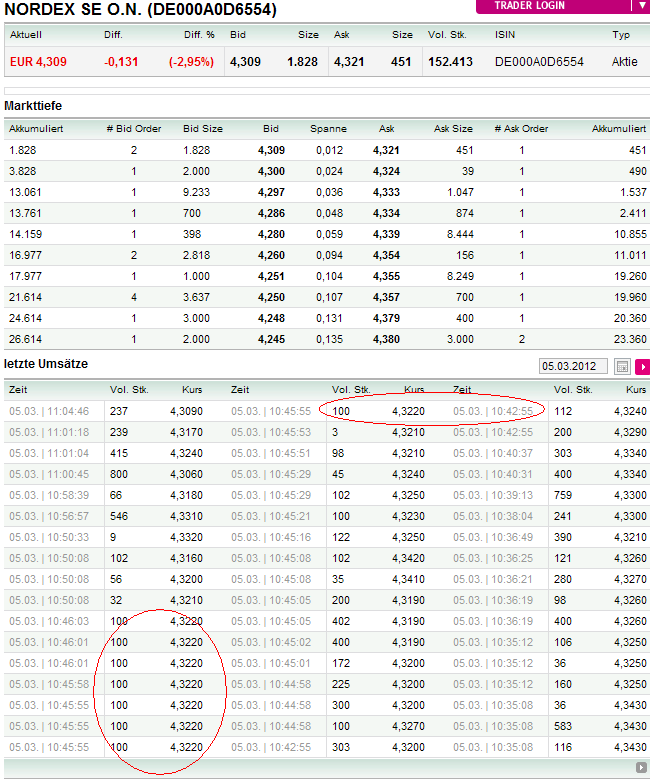Click the trade volume 800
Image resolution: width=650 pixels, height=782 pixels.
pos(119,474)
